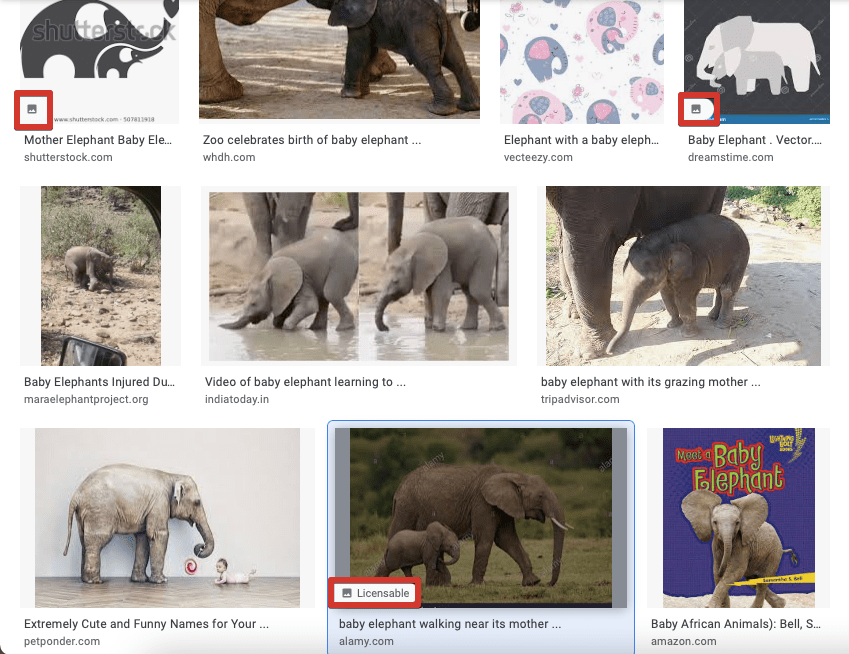The height and width of the screenshot is (654, 849).
Task: Click 'baby elephant walking near its mother' title
Action: coord(450,624)
